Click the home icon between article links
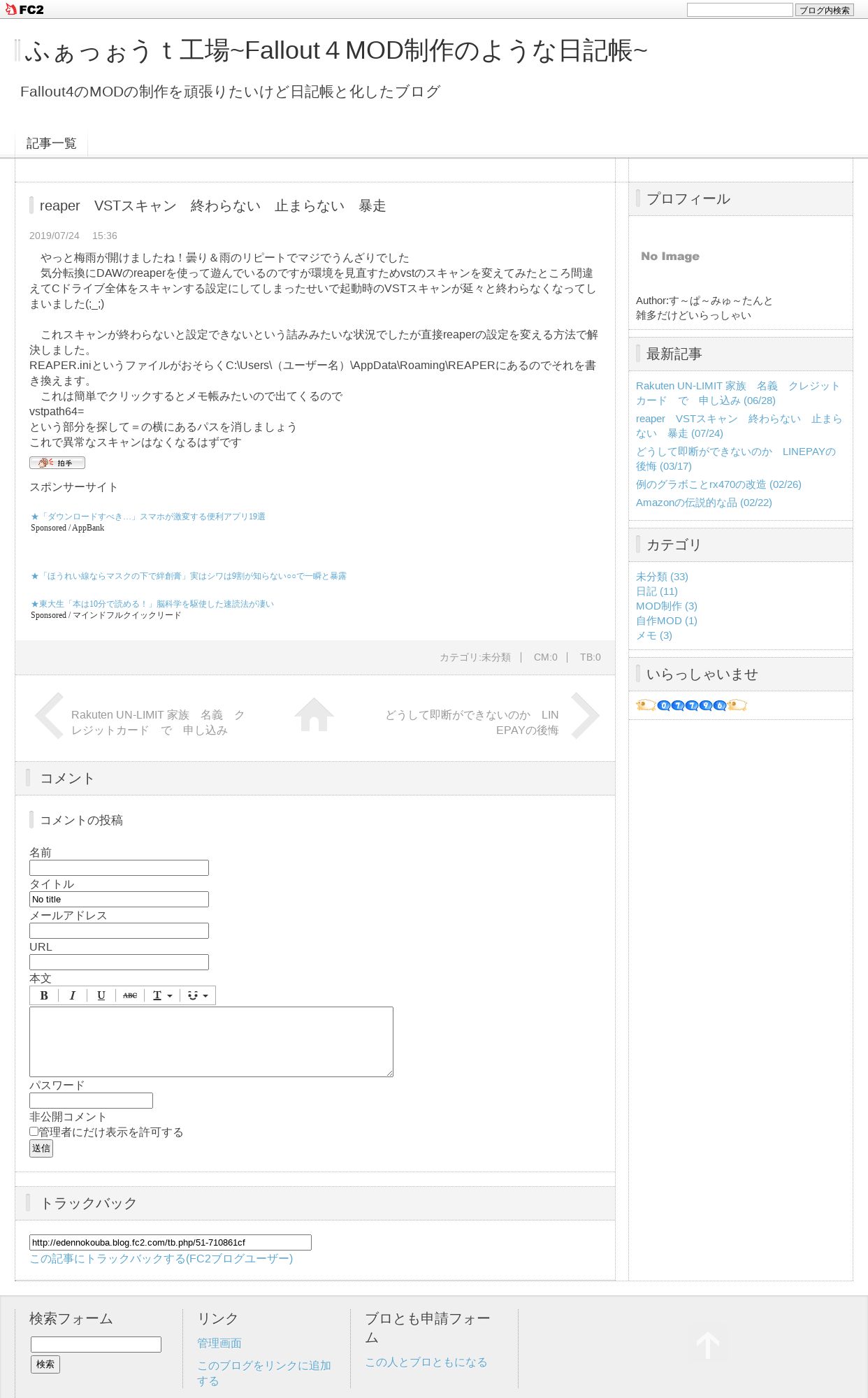 tap(314, 714)
